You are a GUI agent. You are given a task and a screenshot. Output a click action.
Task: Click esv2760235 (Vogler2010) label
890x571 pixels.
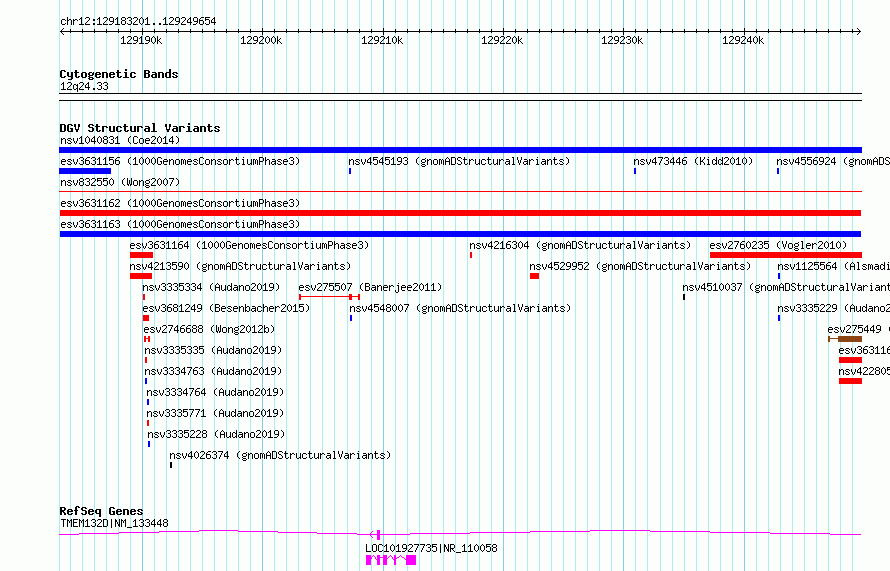778,245
